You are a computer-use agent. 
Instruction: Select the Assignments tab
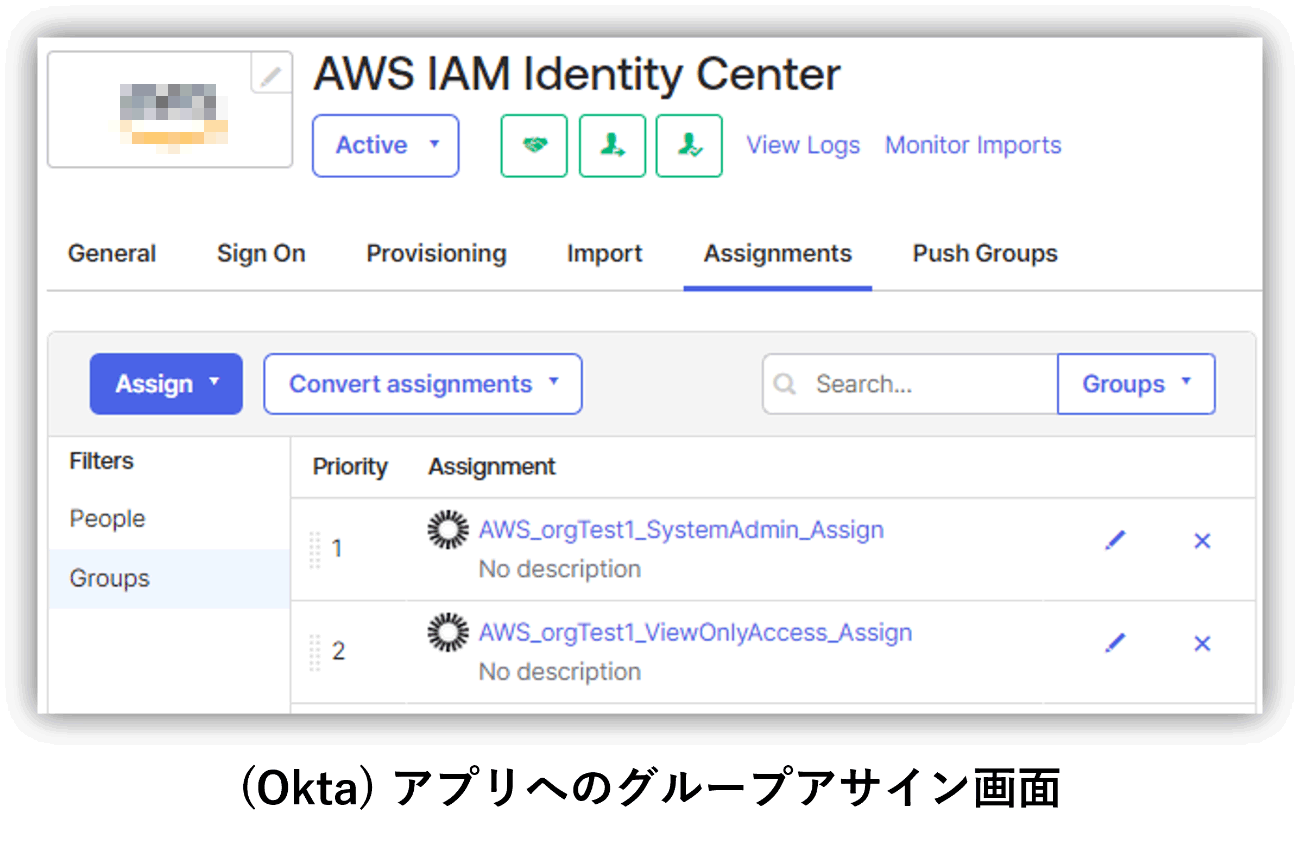[778, 254]
